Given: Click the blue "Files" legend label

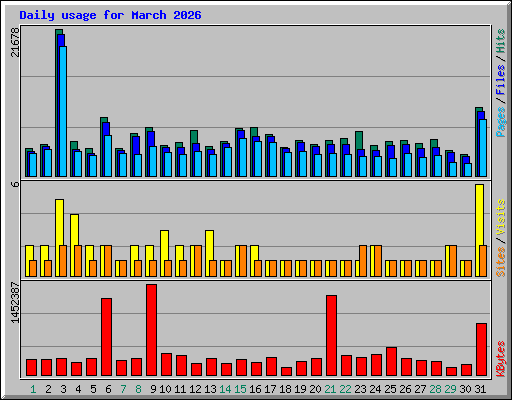Looking at the screenshot, I should pos(501,79).
